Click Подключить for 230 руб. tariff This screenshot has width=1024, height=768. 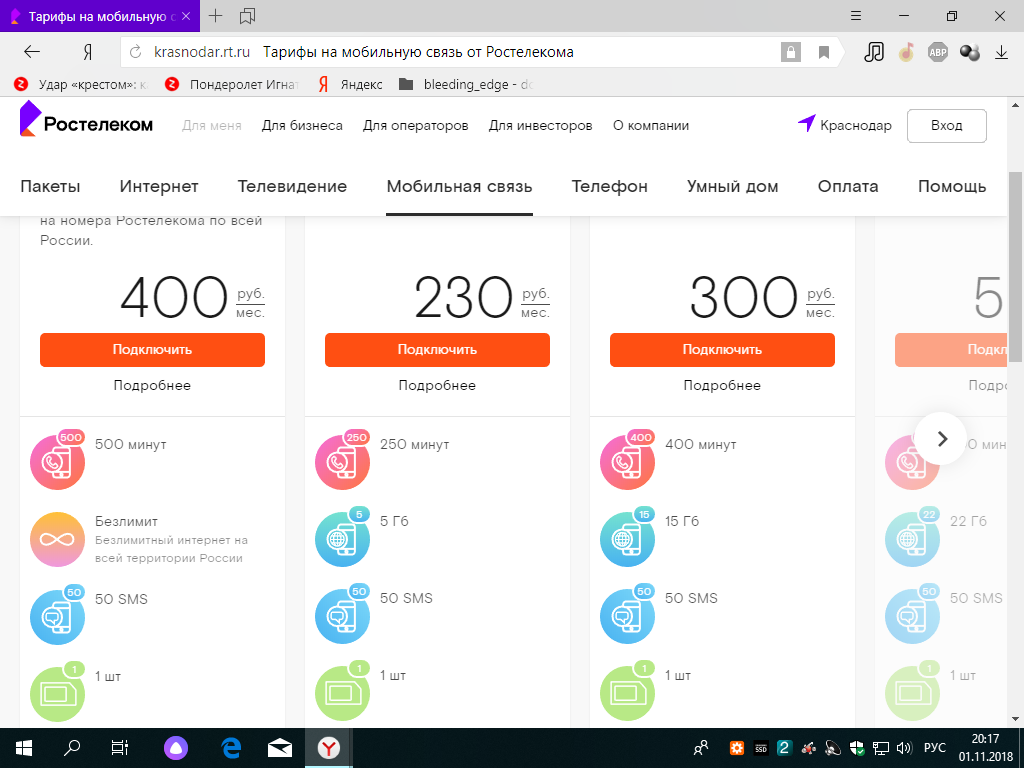coord(438,349)
